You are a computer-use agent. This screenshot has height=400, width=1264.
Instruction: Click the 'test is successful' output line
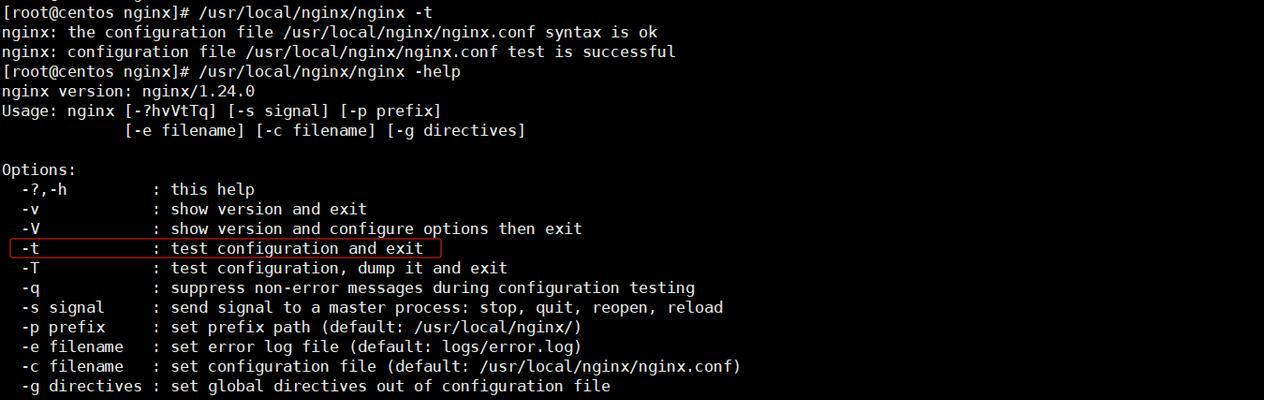pos(338,51)
